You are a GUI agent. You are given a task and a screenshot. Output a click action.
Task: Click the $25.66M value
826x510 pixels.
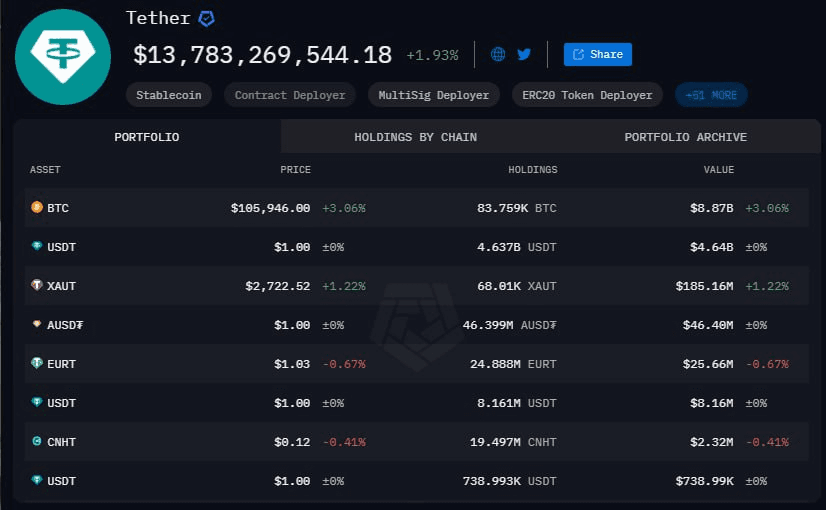[x=708, y=364]
